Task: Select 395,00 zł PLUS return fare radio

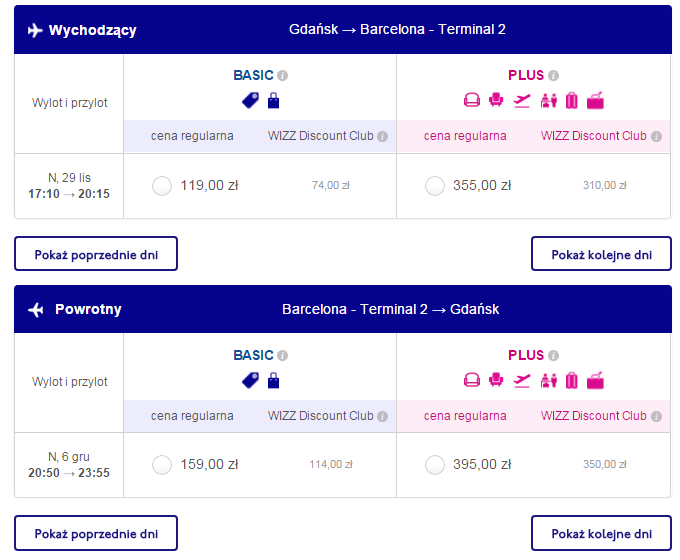Action: point(435,465)
